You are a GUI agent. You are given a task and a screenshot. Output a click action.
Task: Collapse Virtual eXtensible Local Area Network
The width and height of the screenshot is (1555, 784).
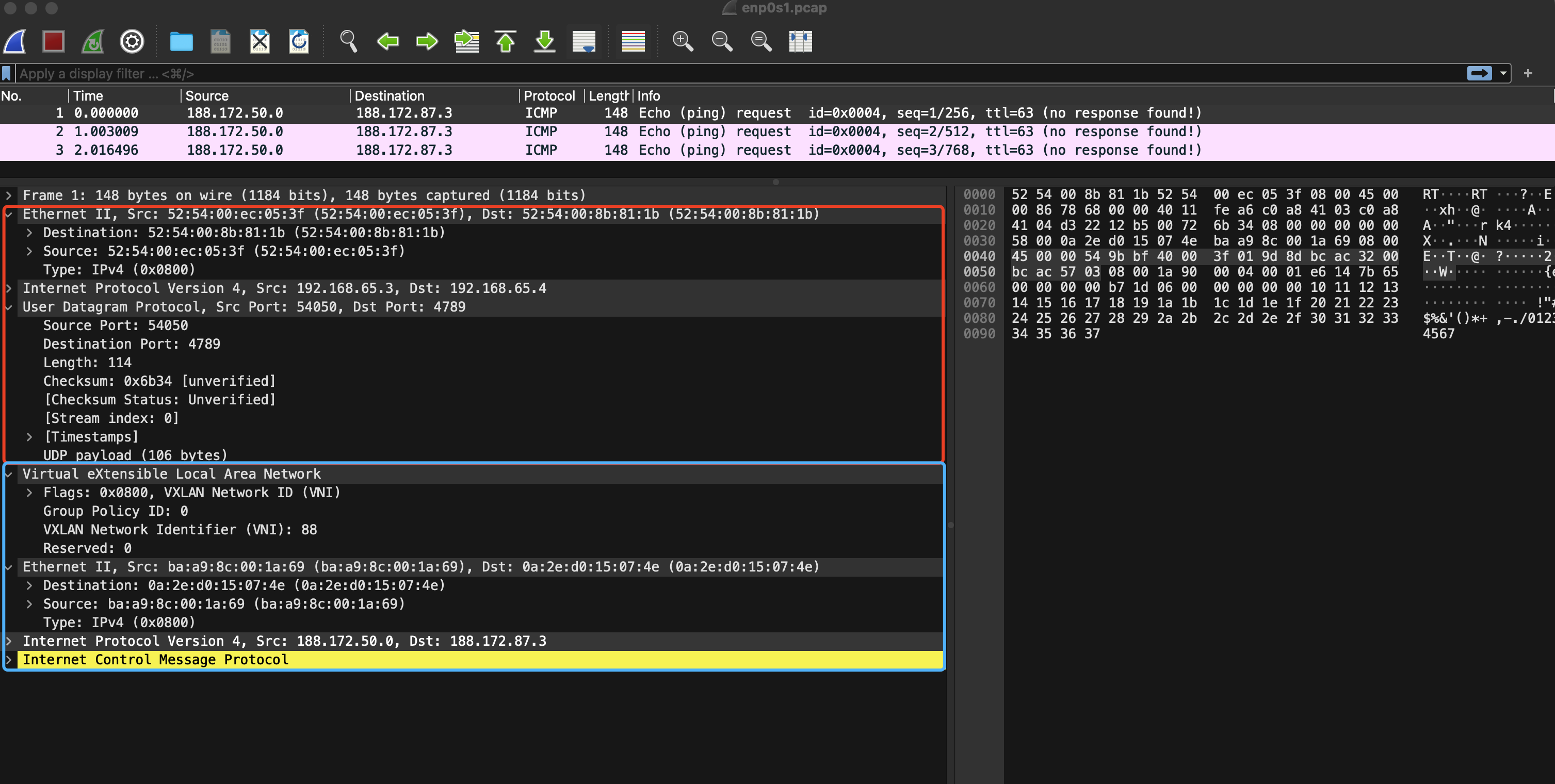9,475
